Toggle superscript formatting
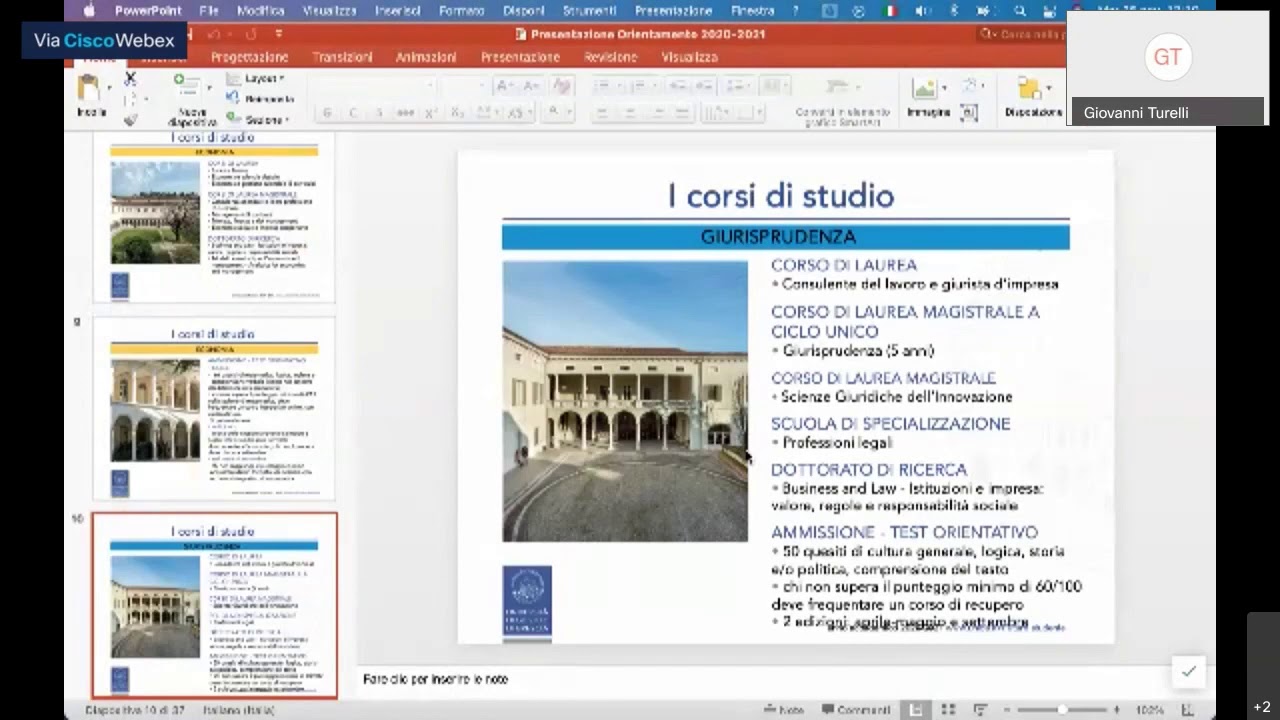The width and height of the screenshot is (1280, 720). 431,113
